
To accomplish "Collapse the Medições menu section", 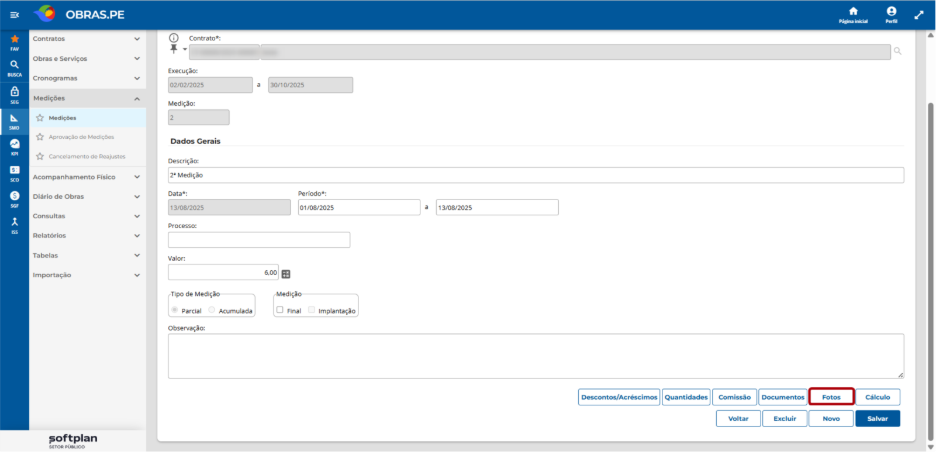I will (x=87, y=98).
